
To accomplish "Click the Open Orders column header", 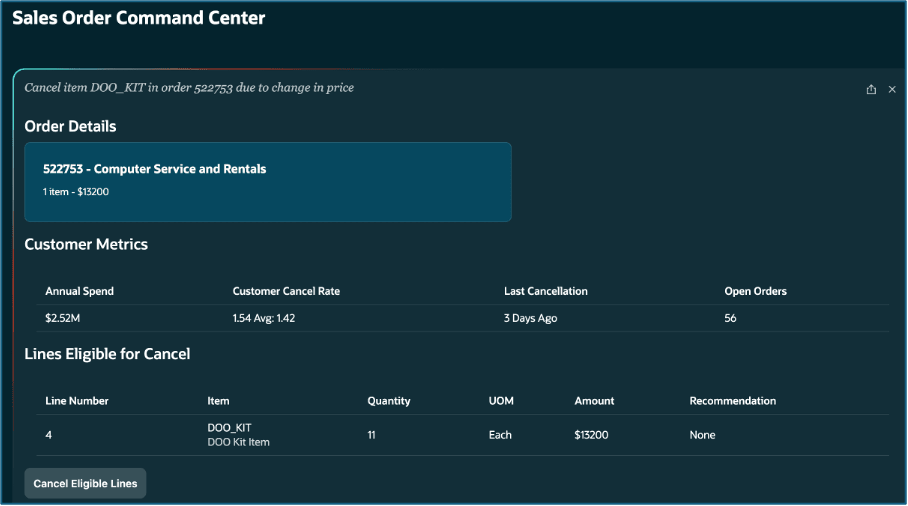I will (x=755, y=291).
